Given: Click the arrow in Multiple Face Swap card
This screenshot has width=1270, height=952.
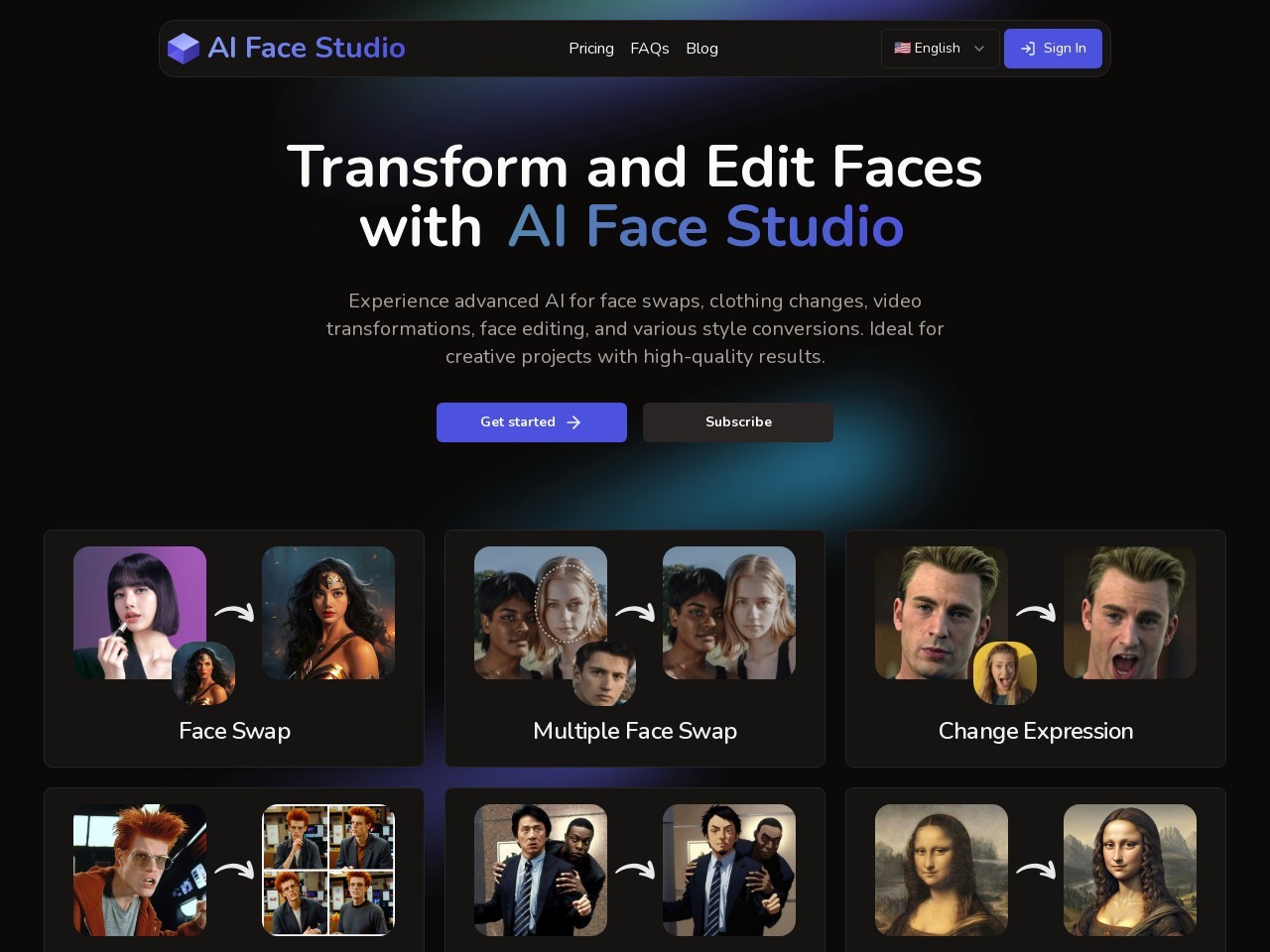Looking at the screenshot, I should click(635, 613).
